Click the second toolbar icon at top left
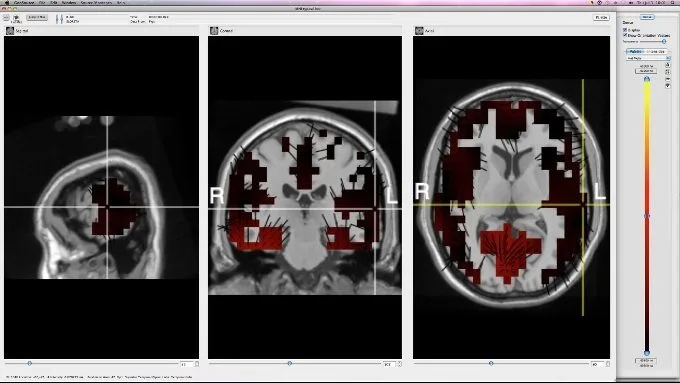Viewport: 680px width, 383px height. [16, 18]
